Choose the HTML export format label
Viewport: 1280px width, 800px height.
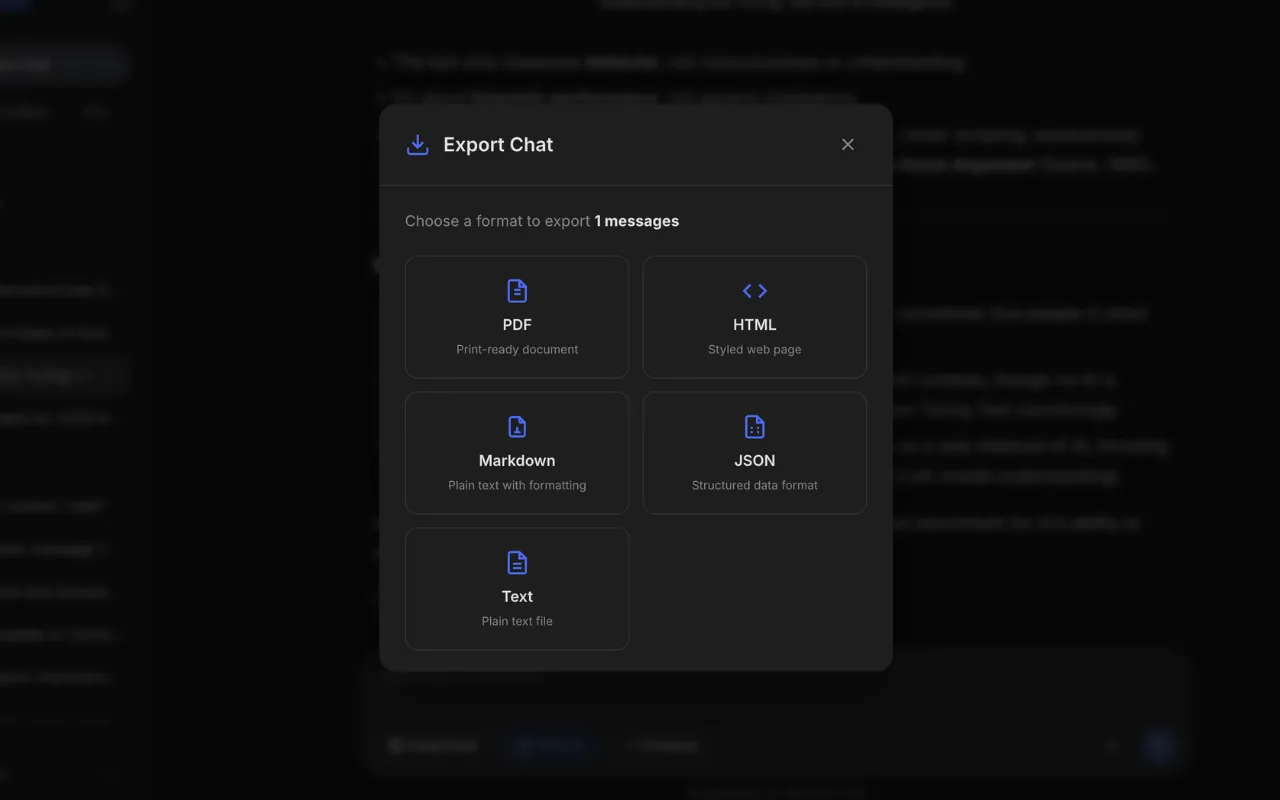tap(755, 325)
